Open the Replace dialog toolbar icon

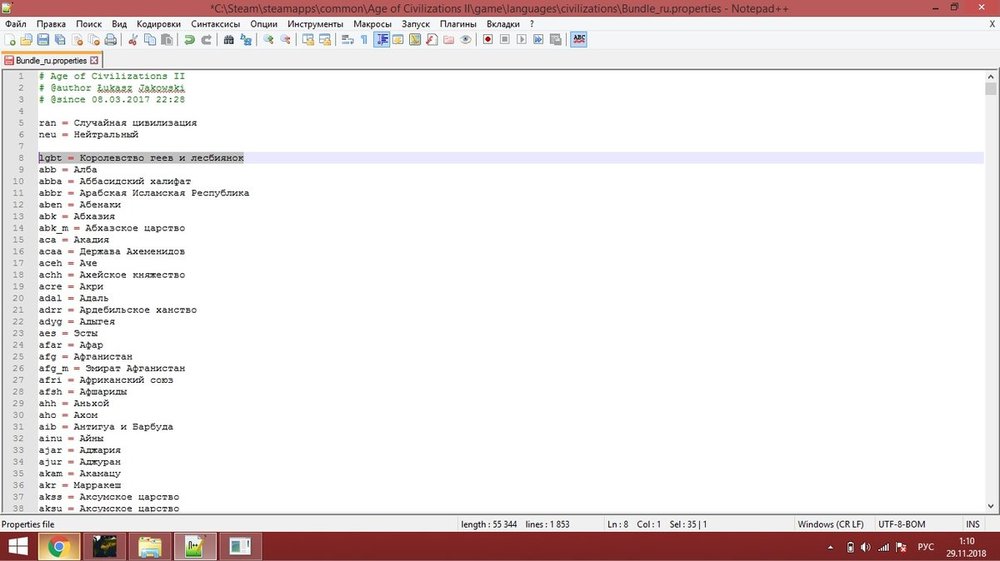[x=246, y=40]
